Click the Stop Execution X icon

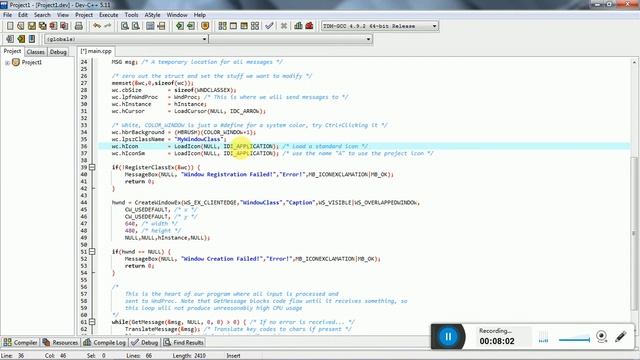click(x=284, y=26)
